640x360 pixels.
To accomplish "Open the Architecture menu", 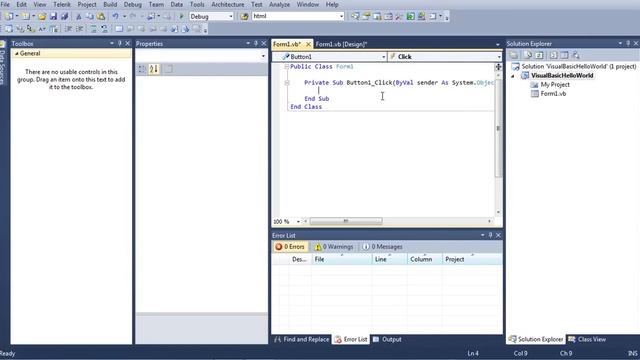I will 228,4.
